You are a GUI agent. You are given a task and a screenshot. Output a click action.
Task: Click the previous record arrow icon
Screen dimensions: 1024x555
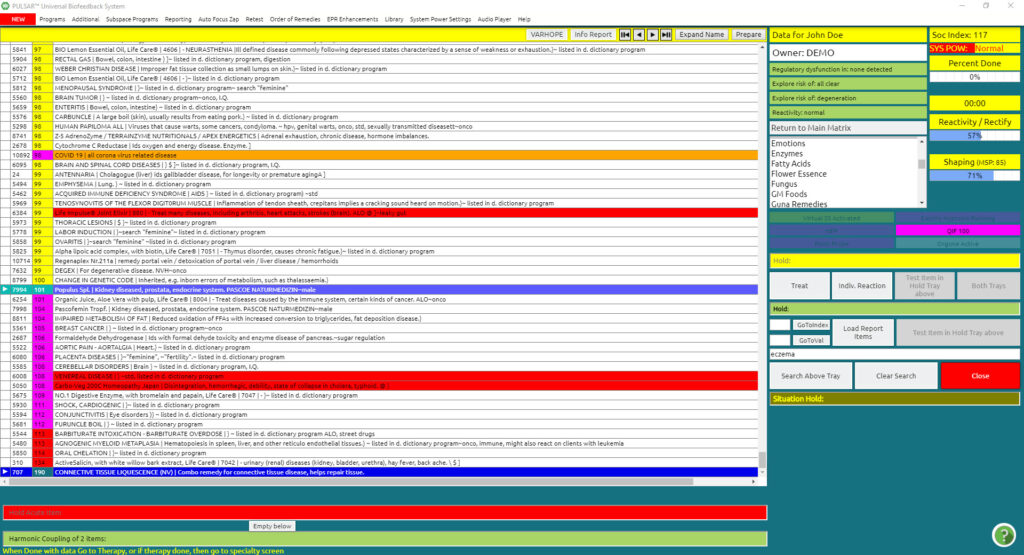point(639,34)
